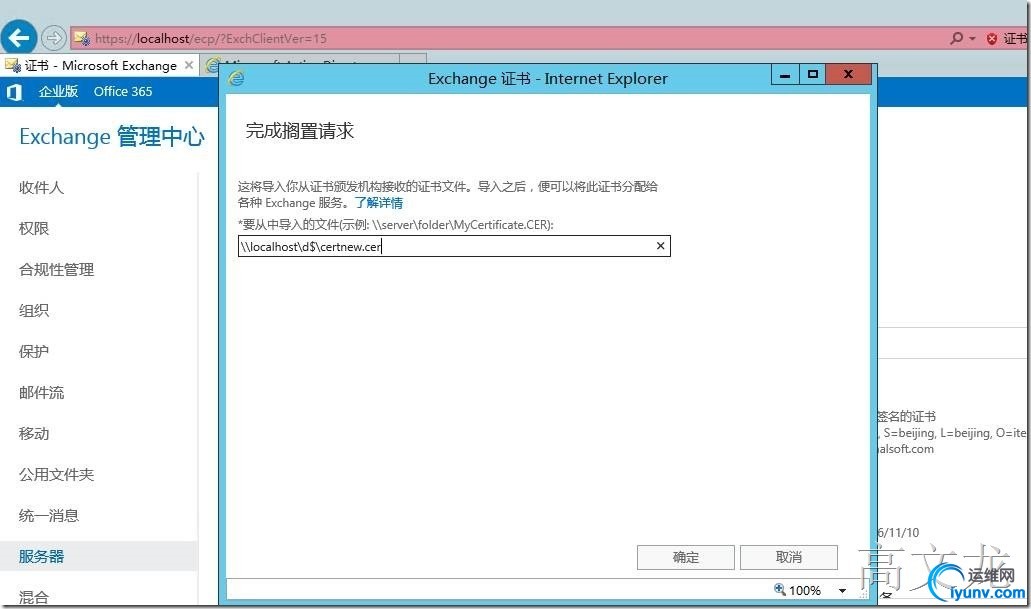This screenshot has width=1031, height=609.
Task: Open 公用文件夹 in the left navigation
Action: (57, 474)
